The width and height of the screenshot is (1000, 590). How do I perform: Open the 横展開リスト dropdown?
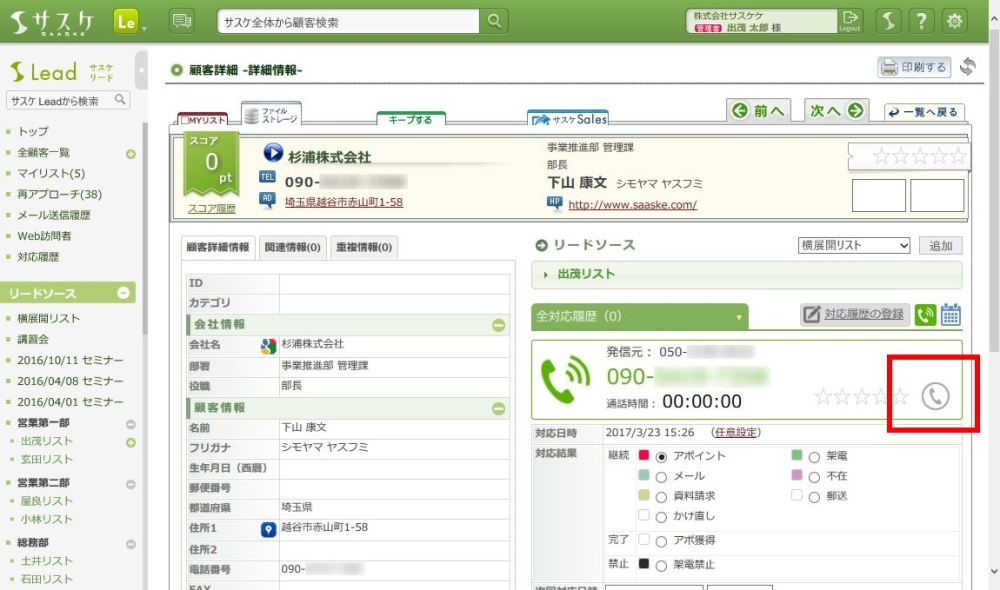click(854, 245)
